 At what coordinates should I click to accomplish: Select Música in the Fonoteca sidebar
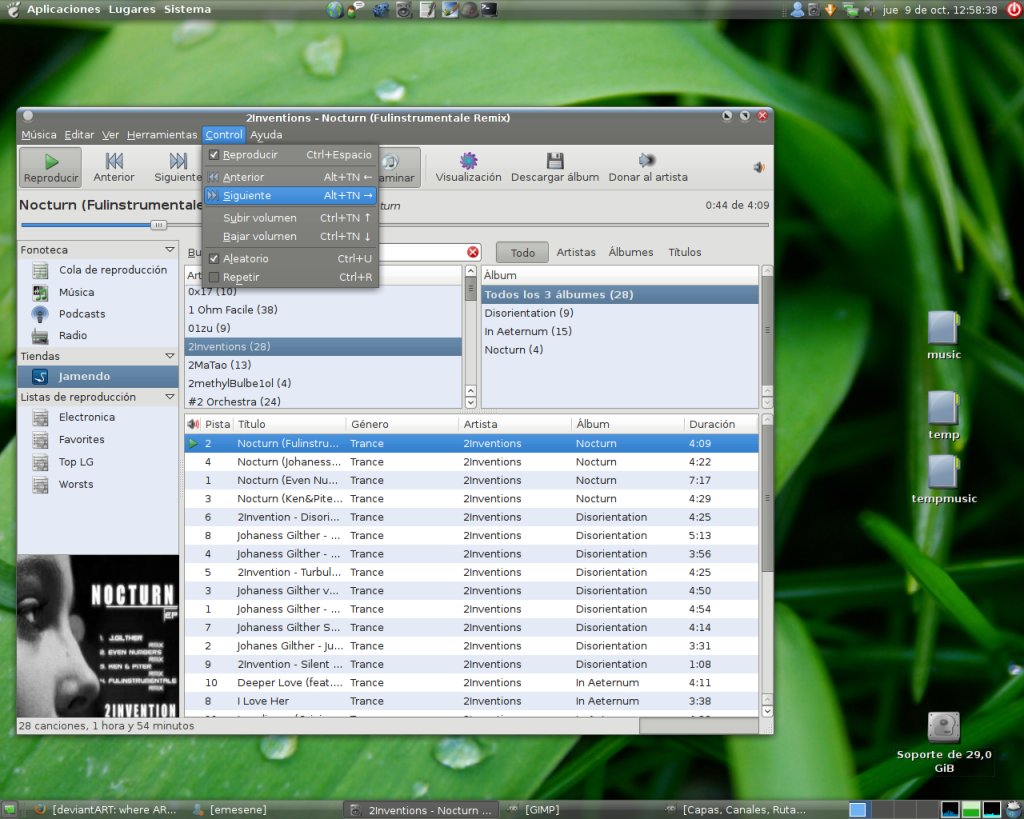tap(98, 292)
